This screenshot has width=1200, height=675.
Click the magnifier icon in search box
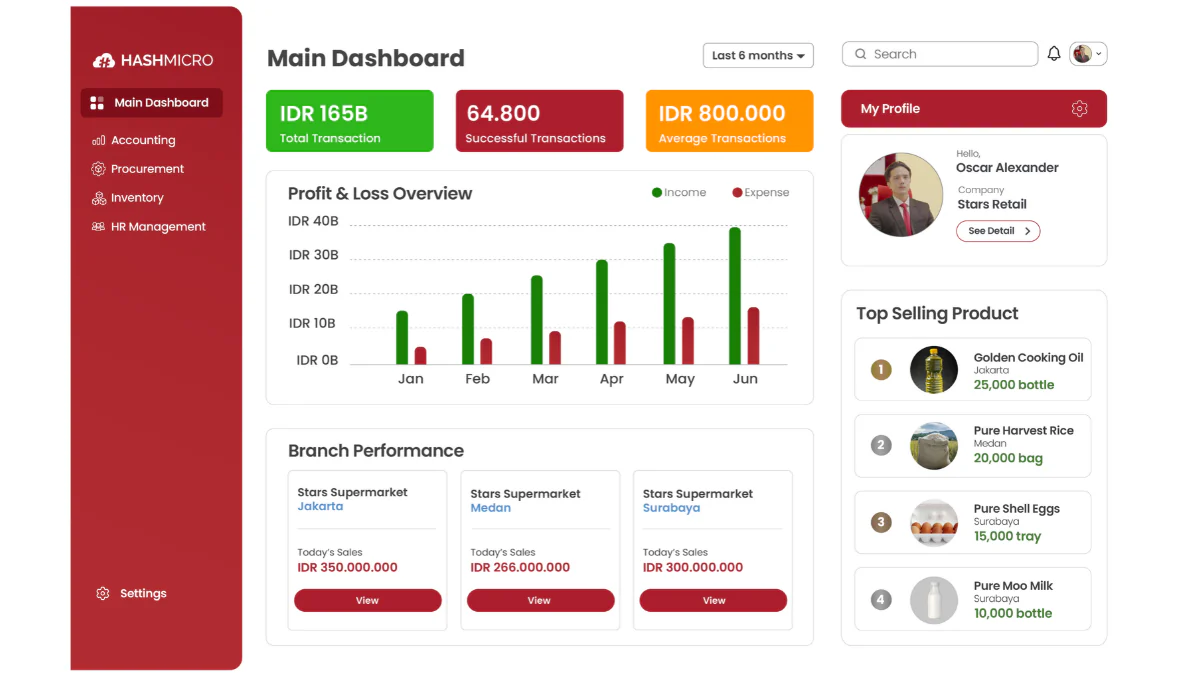pos(860,54)
